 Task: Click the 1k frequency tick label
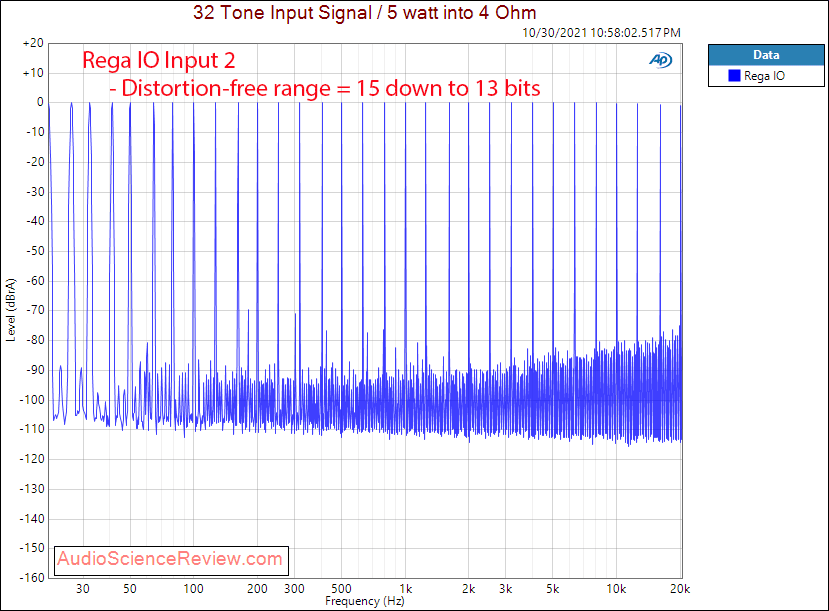coord(406,589)
